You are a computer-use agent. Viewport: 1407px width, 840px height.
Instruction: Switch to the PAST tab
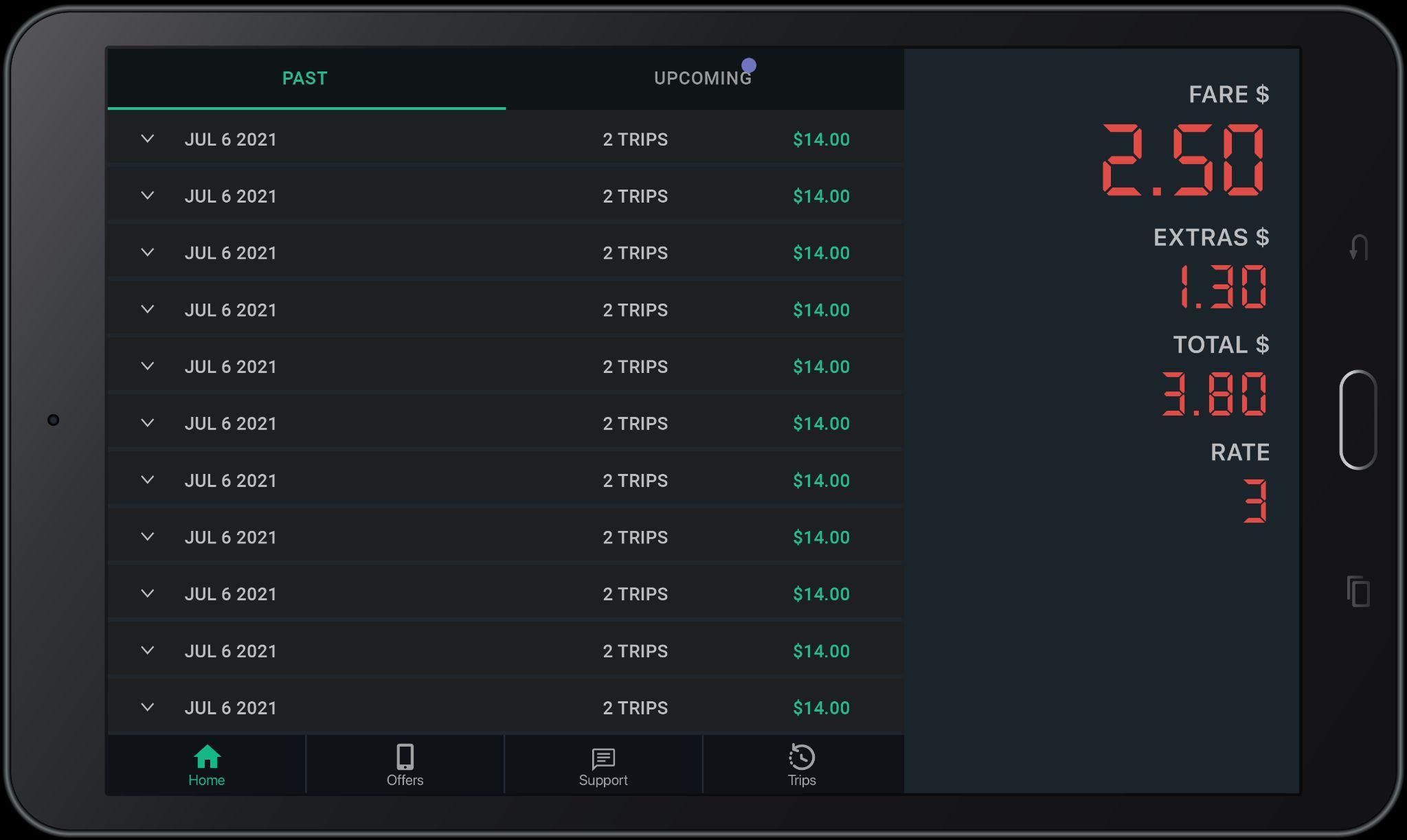(305, 78)
